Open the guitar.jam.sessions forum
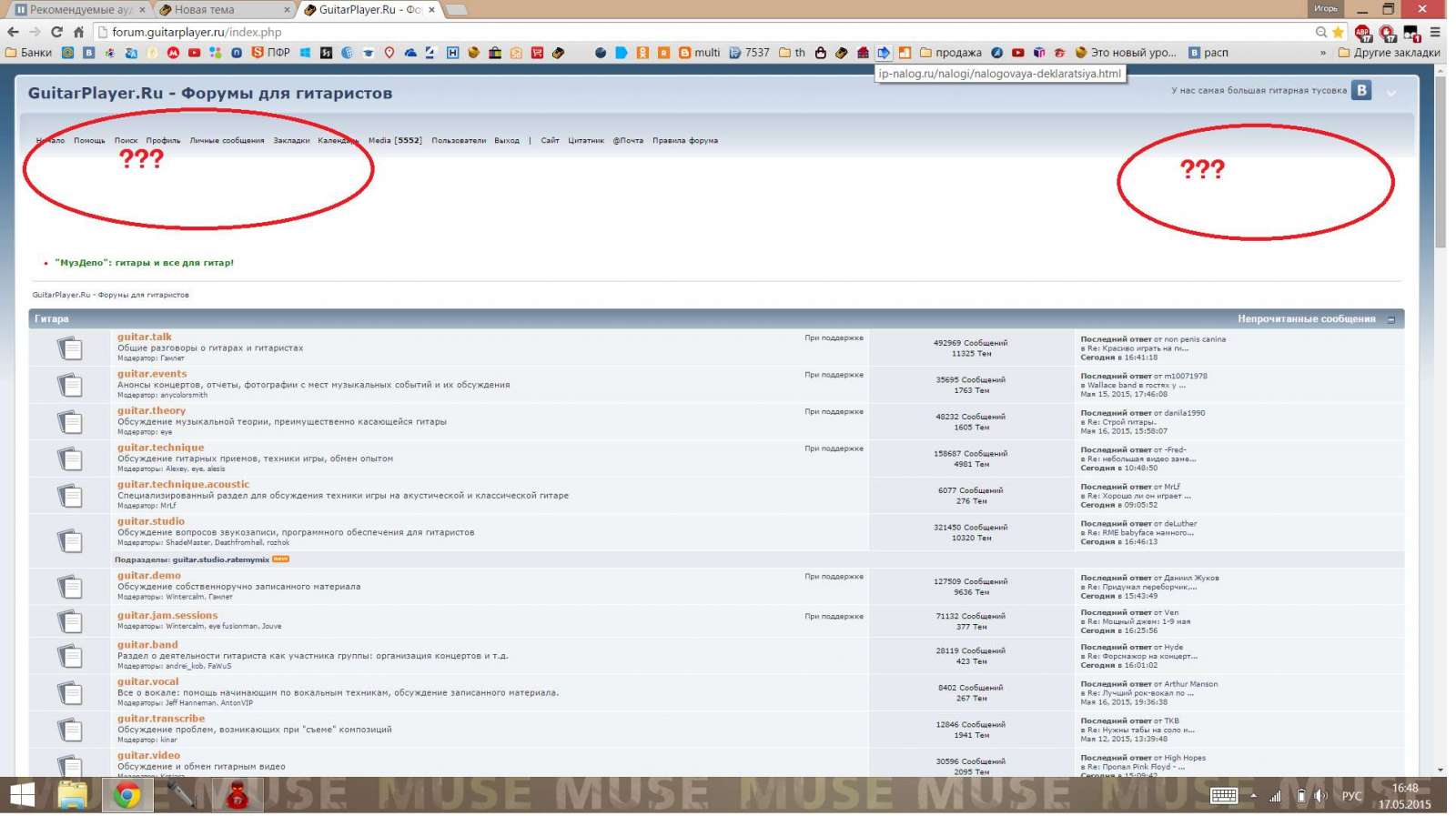This screenshot has height=816, width=1456. click(167, 616)
